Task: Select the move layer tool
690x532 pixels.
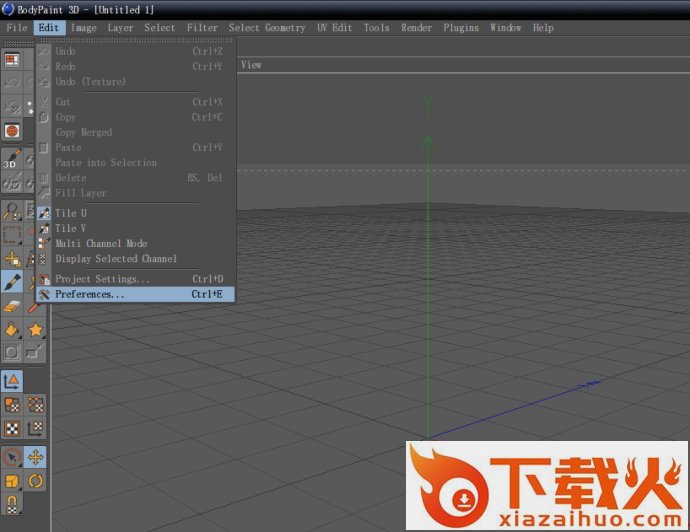Action: point(12,259)
